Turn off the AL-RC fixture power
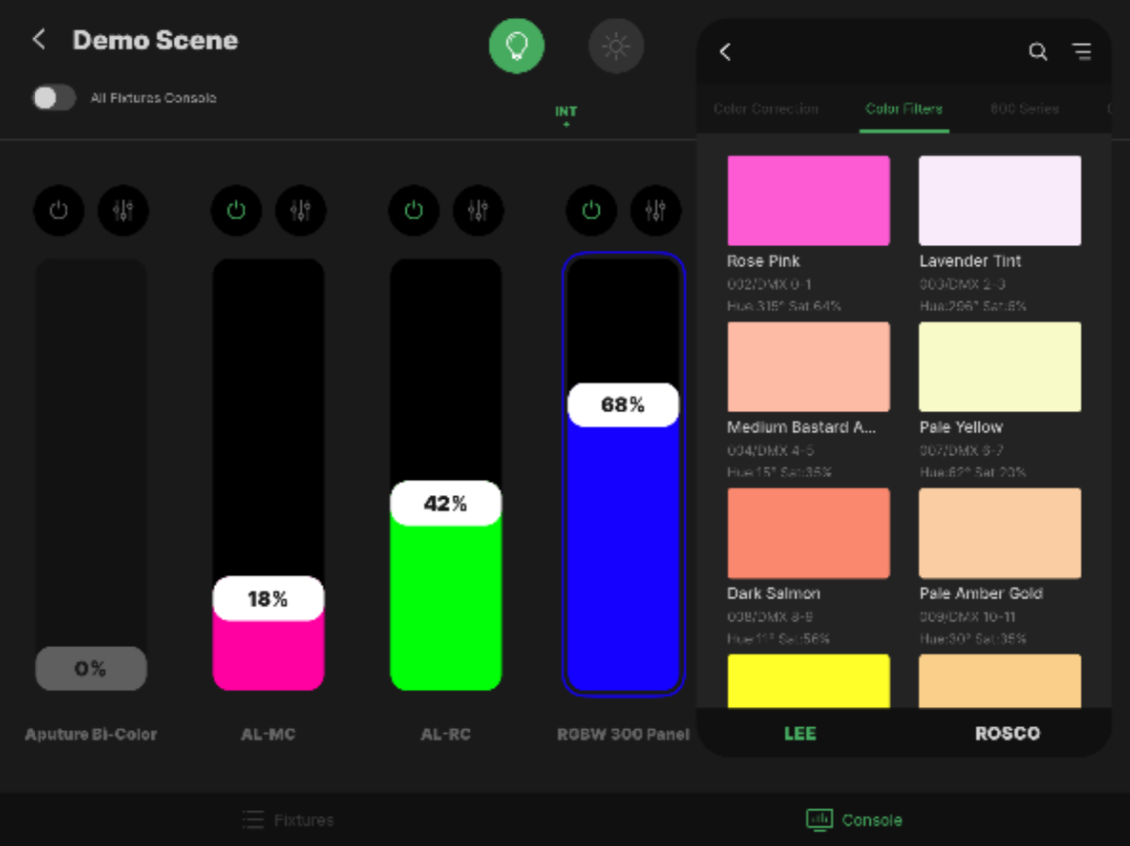The image size is (1130, 846). pyautogui.click(x=414, y=211)
